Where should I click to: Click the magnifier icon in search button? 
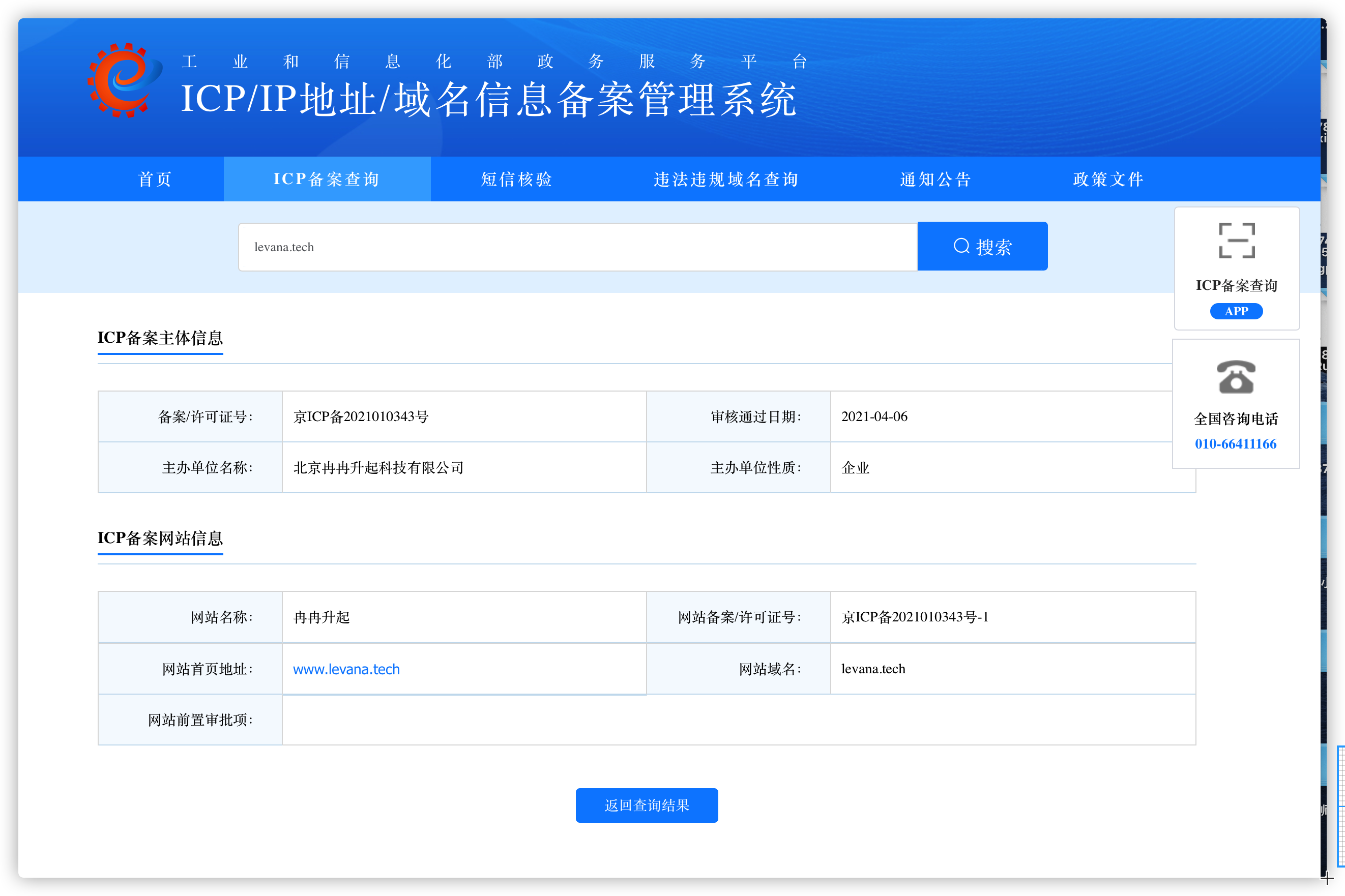point(961,246)
